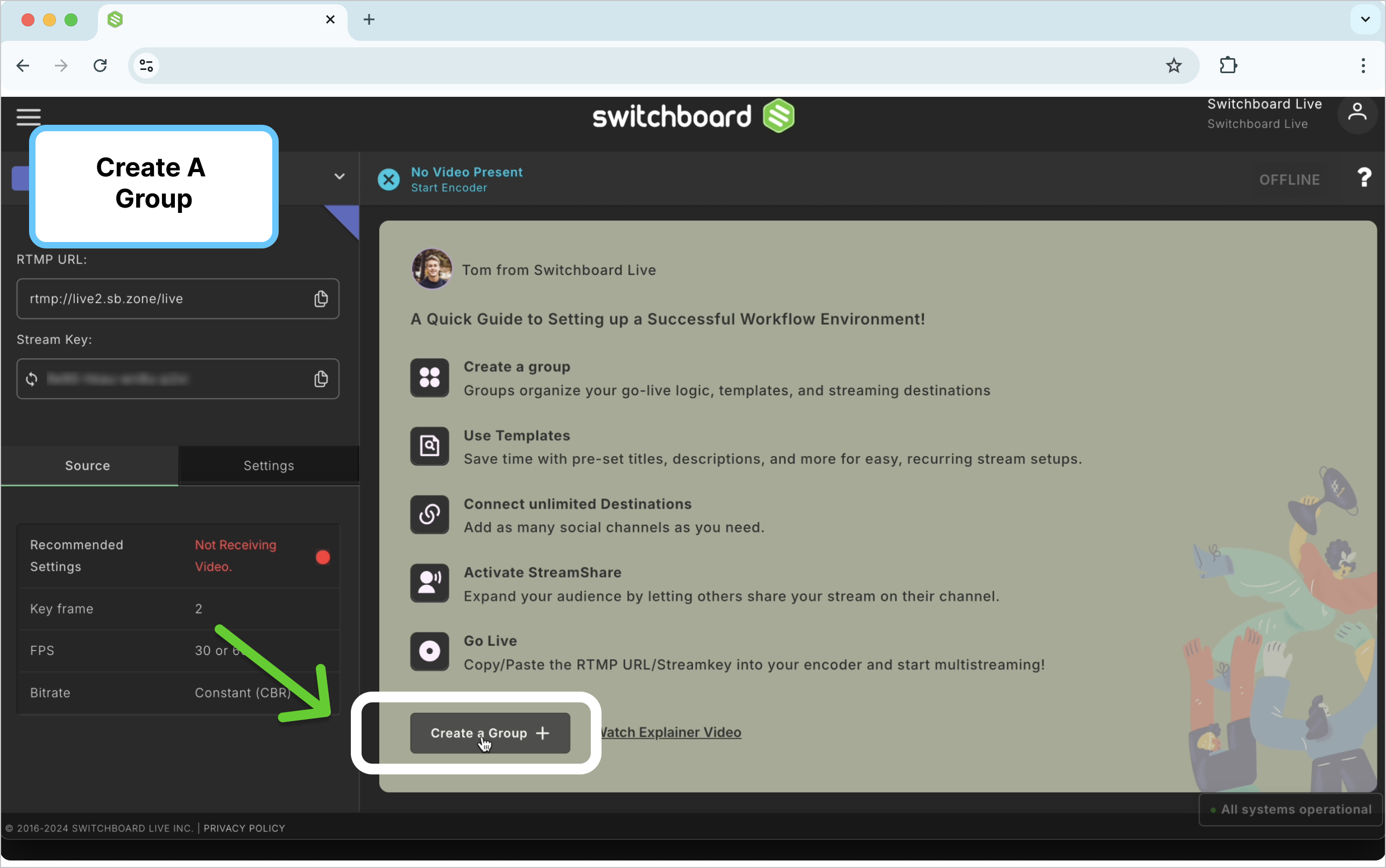
Task: Click the Constant (CBR) bitrate value
Action: pos(243,693)
